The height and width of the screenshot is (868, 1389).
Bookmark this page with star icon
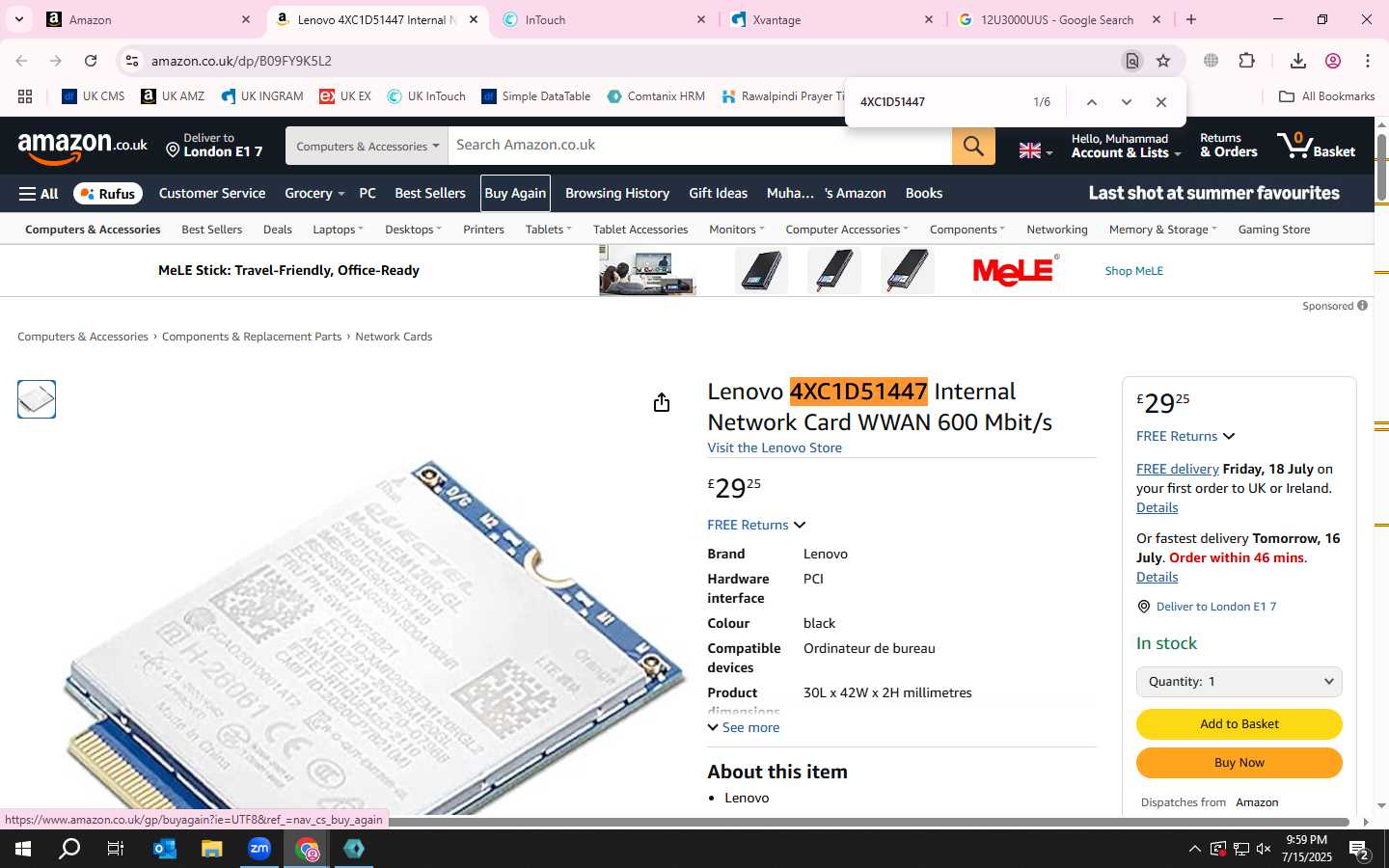[x=1163, y=61]
